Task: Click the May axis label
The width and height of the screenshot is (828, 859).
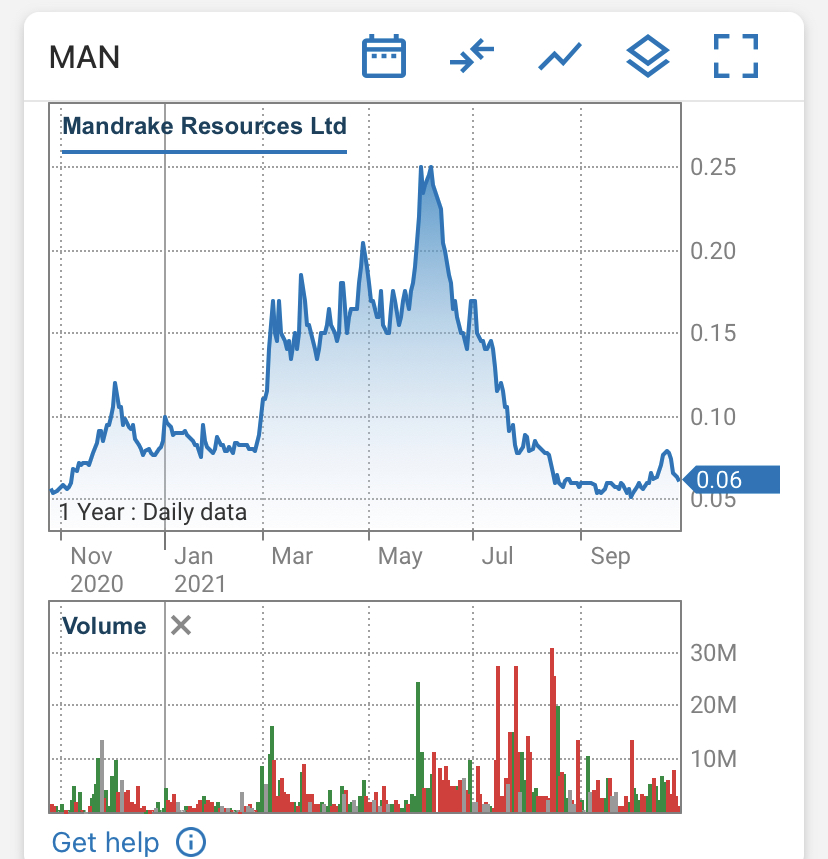Action: pos(400,557)
